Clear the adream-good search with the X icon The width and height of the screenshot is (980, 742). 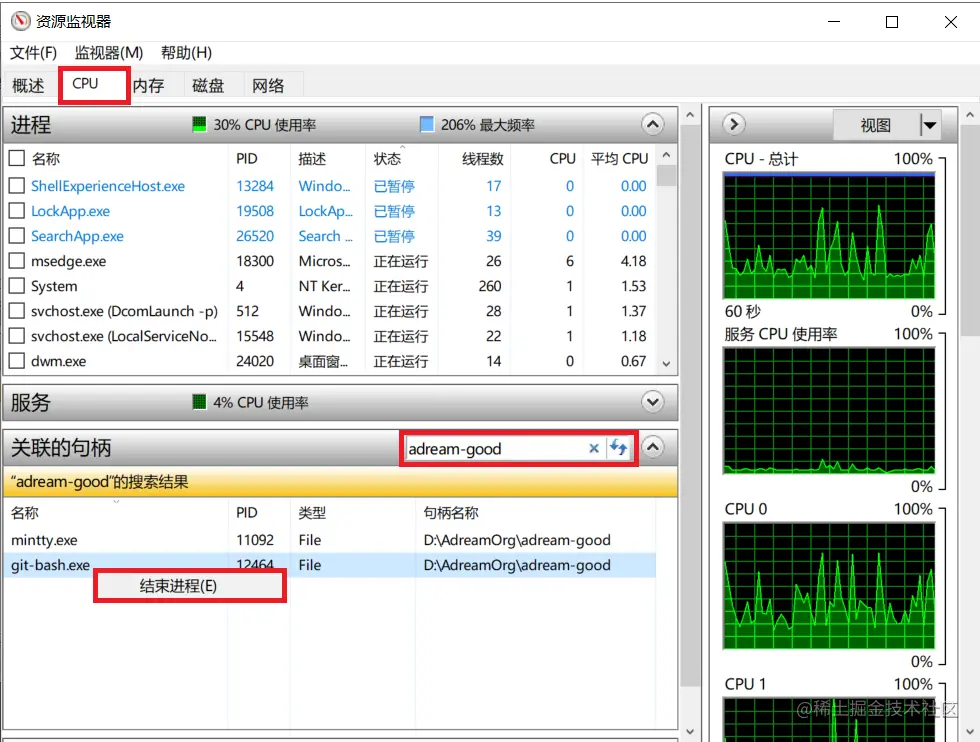594,448
